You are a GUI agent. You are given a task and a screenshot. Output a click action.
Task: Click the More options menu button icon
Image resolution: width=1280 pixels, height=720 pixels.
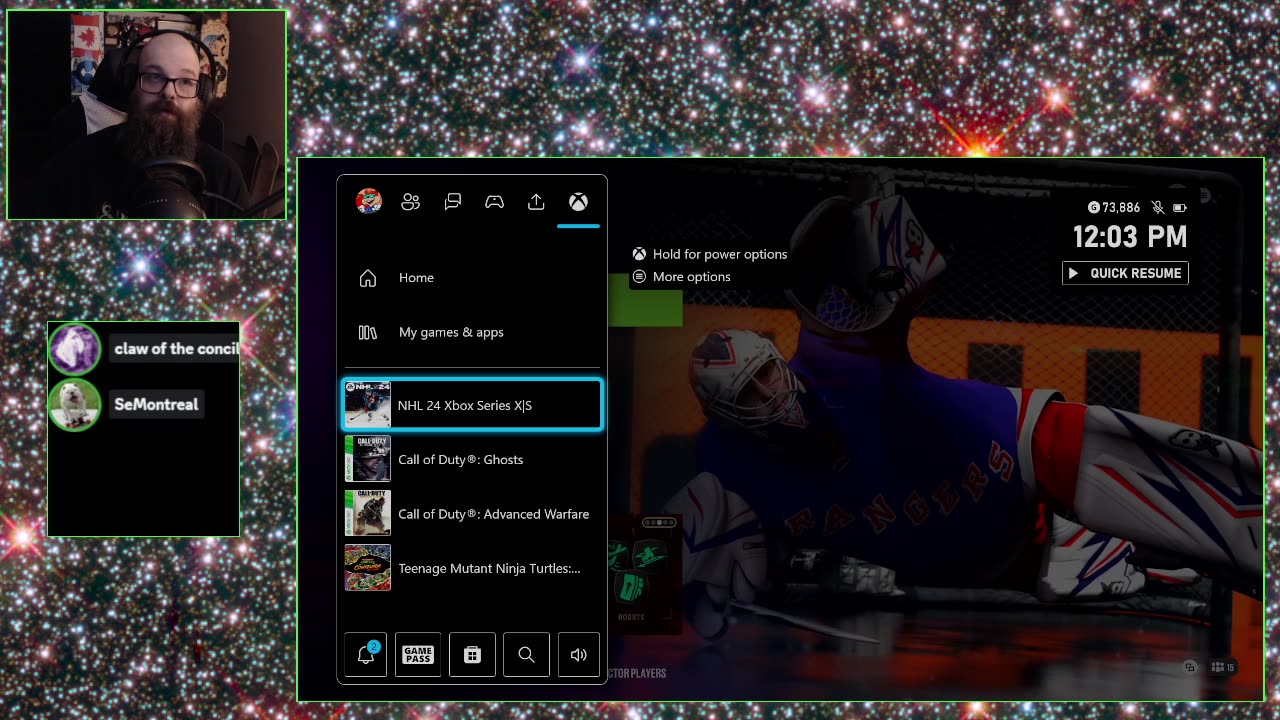click(x=639, y=277)
